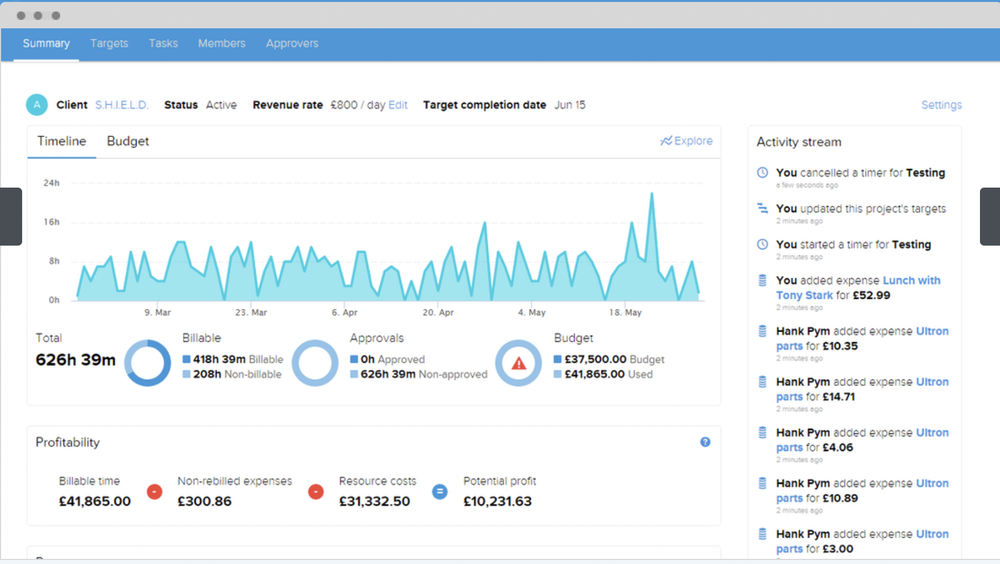Click the Explore chart link

click(x=686, y=140)
